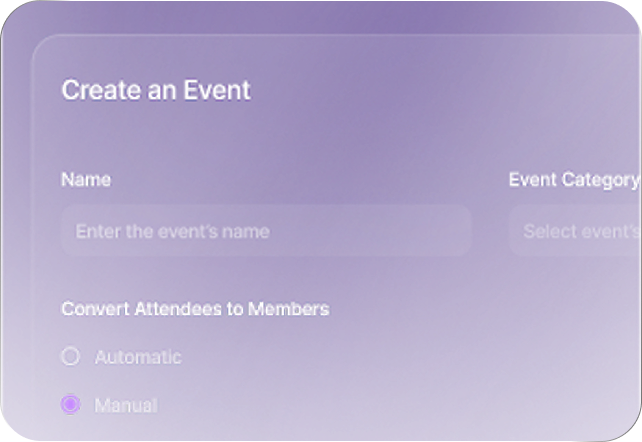Click the Name field label

pyautogui.click(x=86, y=179)
